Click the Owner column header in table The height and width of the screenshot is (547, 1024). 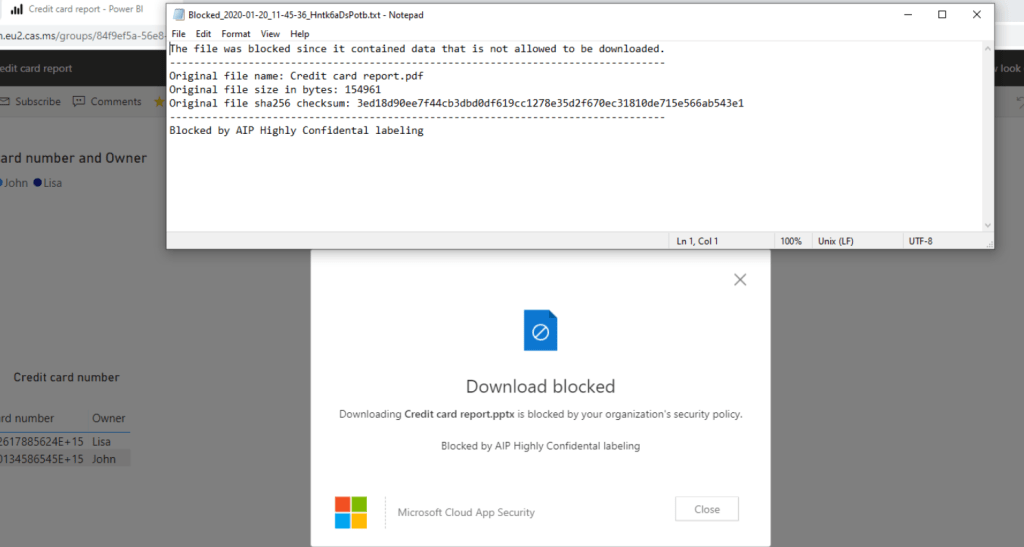109,418
